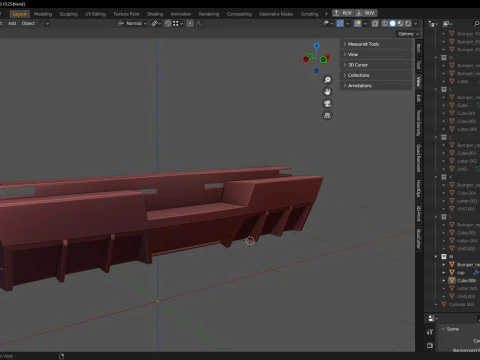Click mesh icon beside Cube.005
480x360 pixels.
tap(452, 233)
